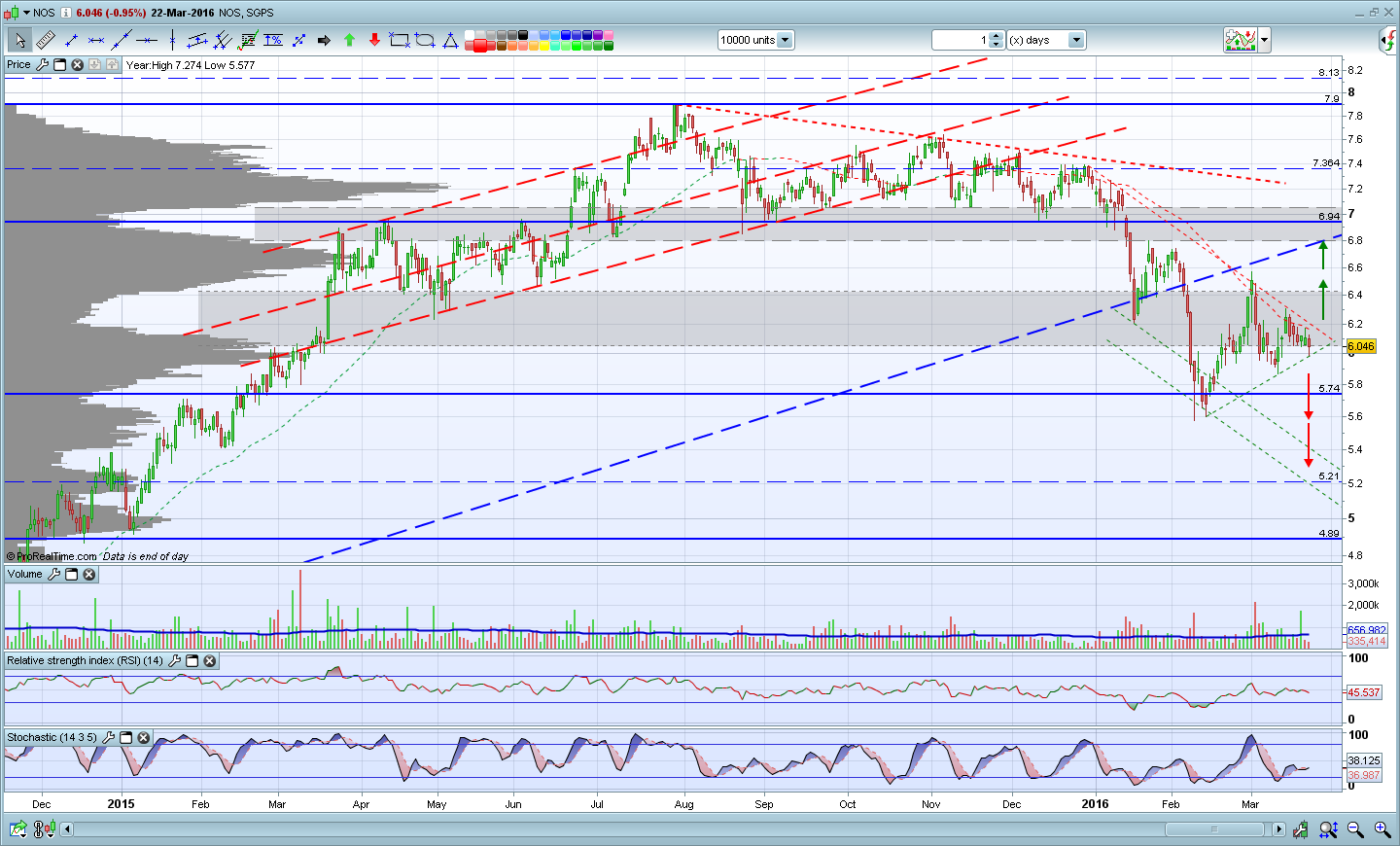Maximize the RSI indicator panel
This screenshot has width=1400, height=846.
(x=192, y=661)
